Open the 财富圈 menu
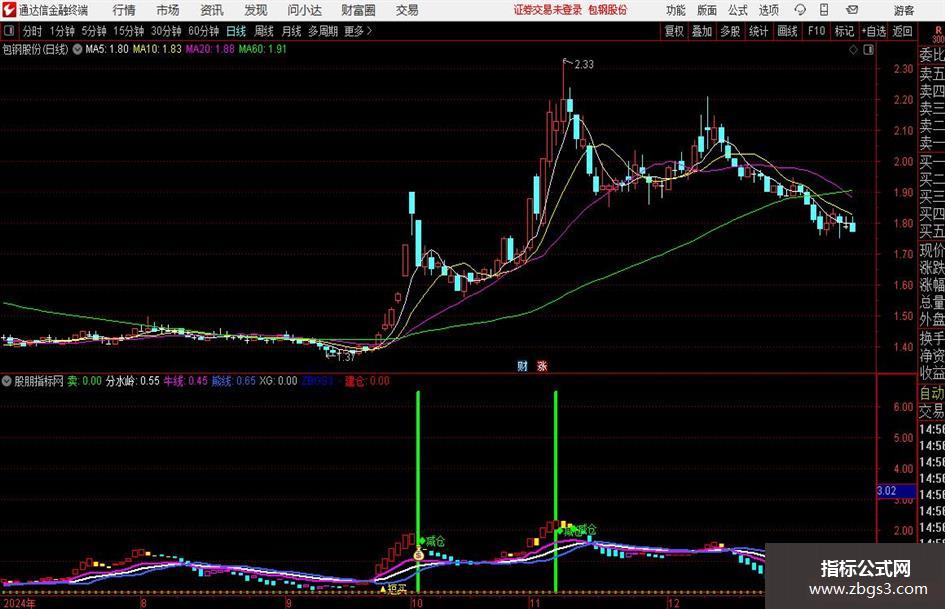Viewport: 945px width, 609px height. (358, 10)
